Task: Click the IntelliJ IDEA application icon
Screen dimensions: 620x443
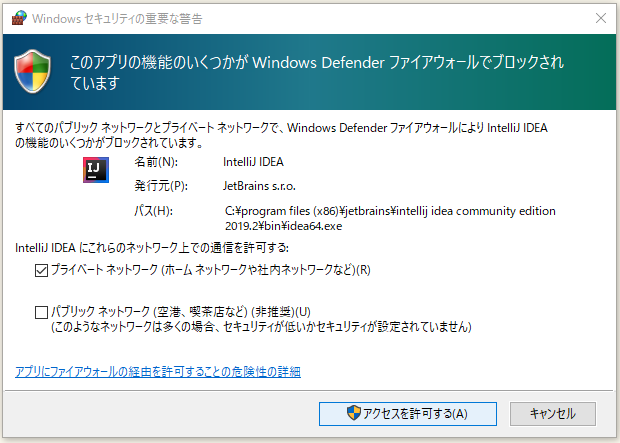Action: 96,170
